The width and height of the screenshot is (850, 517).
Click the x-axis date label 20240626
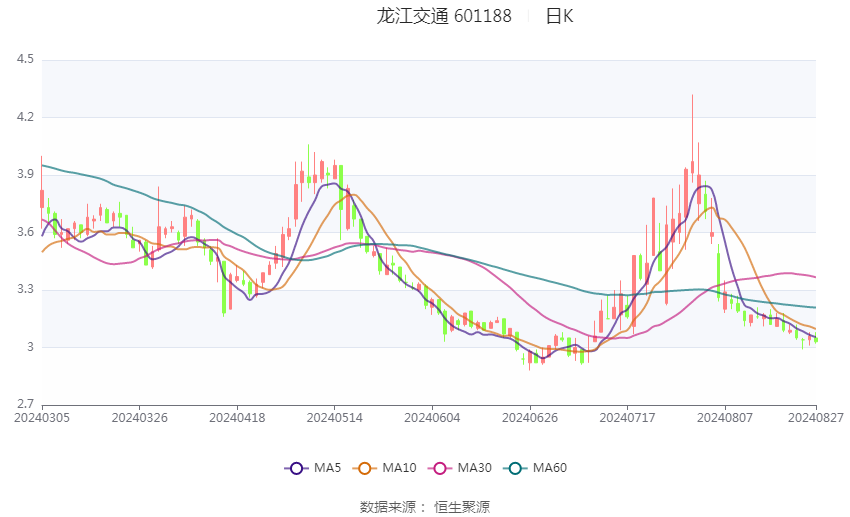(530, 418)
